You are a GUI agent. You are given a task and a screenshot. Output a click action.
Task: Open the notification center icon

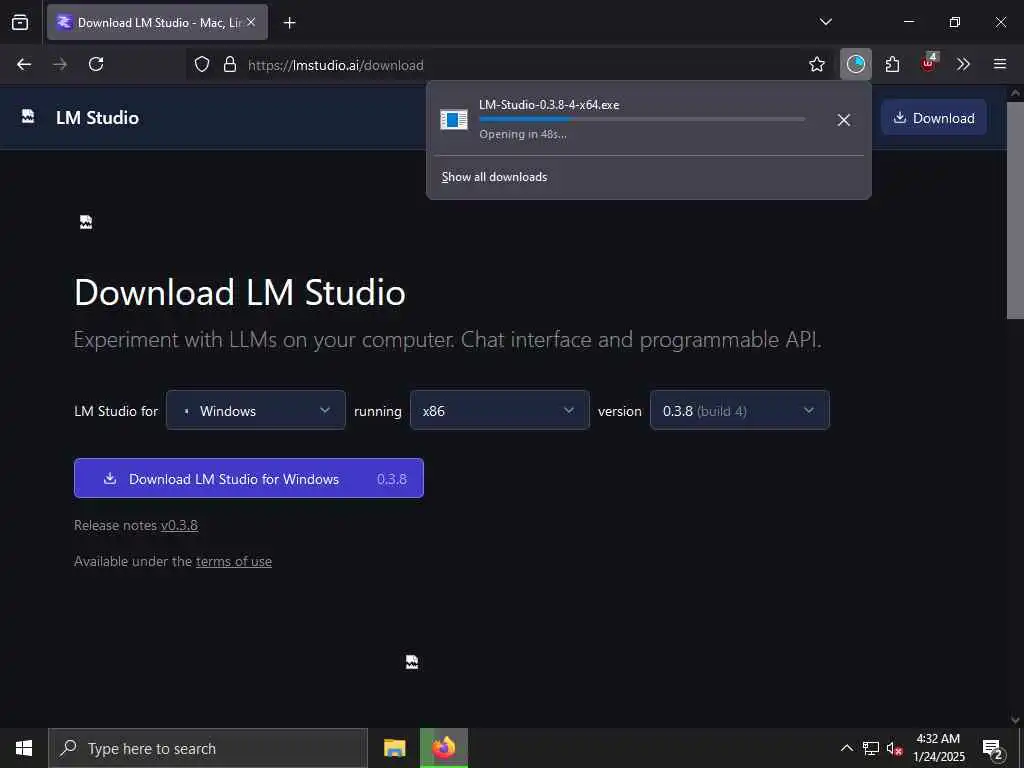992,748
